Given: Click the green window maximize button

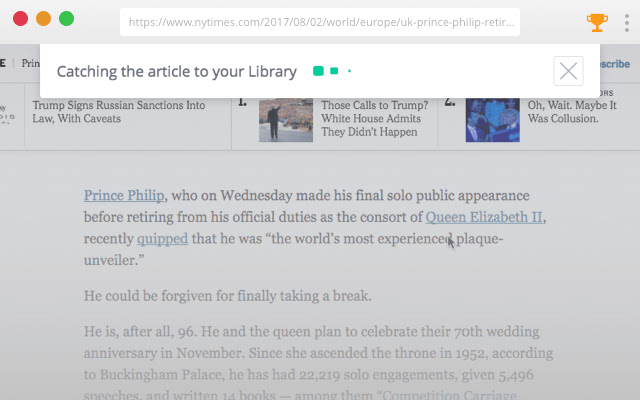Looking at the screenshot, I should tap(67, 19).
